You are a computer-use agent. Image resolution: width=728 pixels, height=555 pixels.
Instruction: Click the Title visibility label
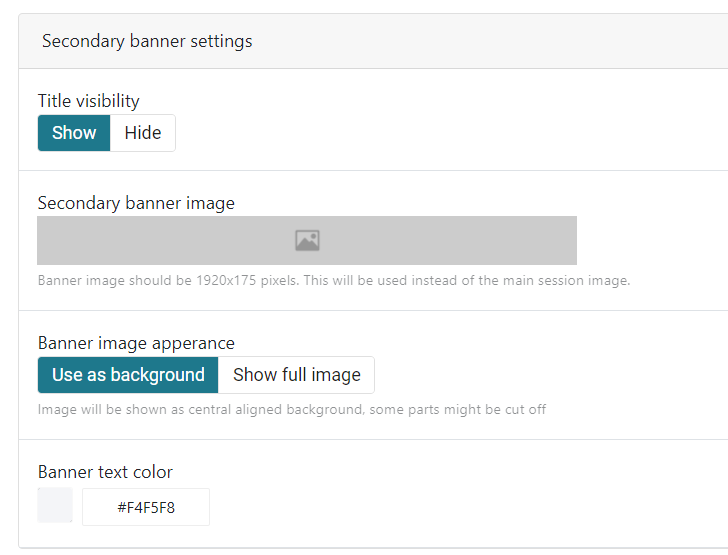click(x=89, y=100)
